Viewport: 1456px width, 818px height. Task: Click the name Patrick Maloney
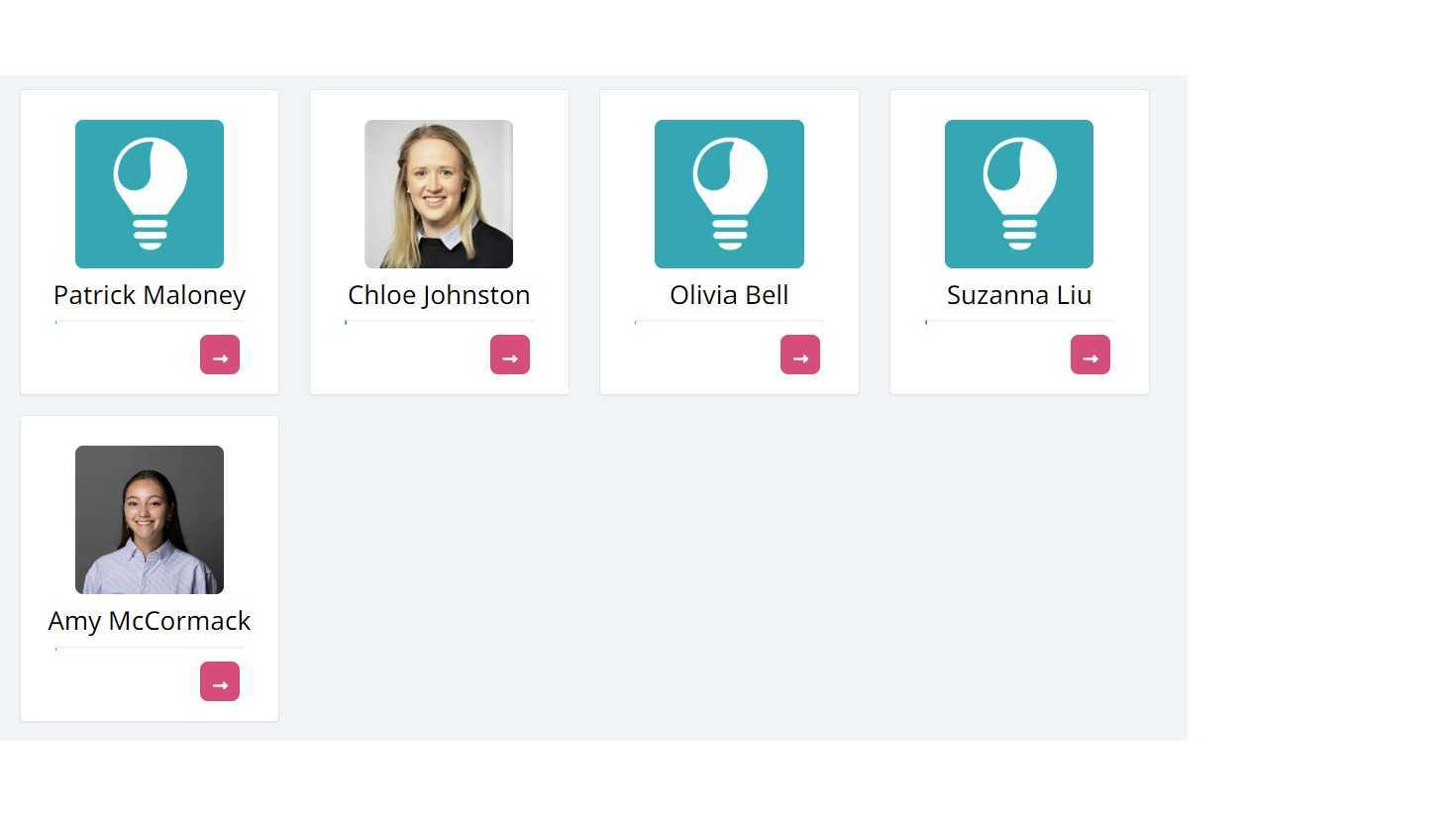pos(150,295)
